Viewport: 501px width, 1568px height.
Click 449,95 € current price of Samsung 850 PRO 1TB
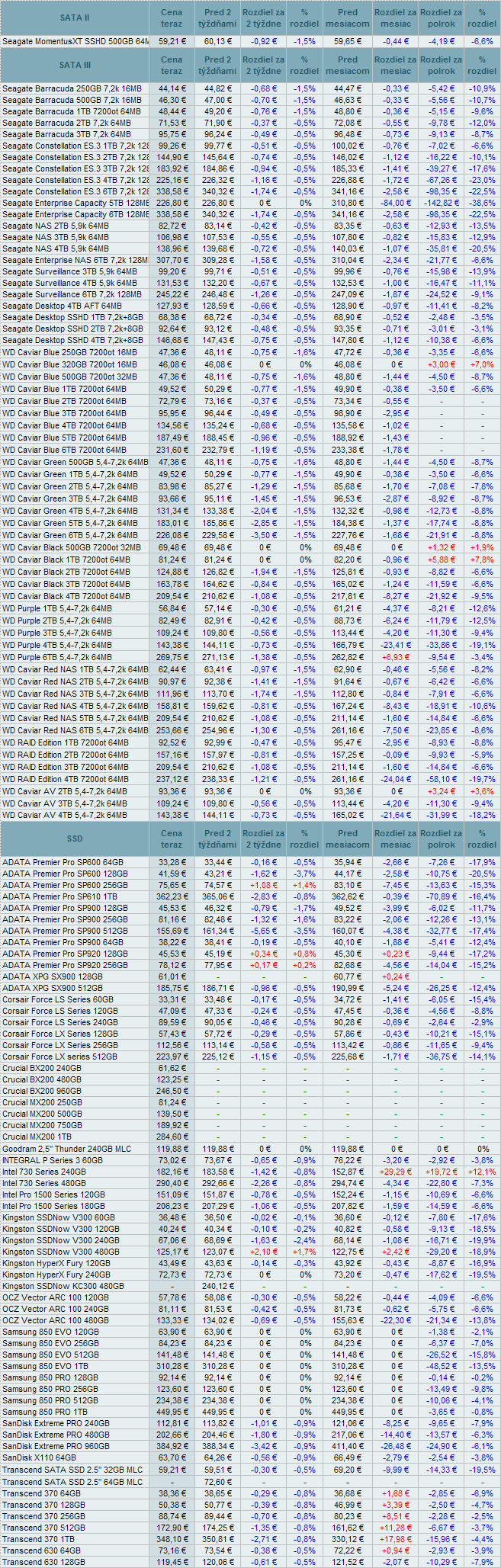pyautogui.click(x=172, y=1412)
